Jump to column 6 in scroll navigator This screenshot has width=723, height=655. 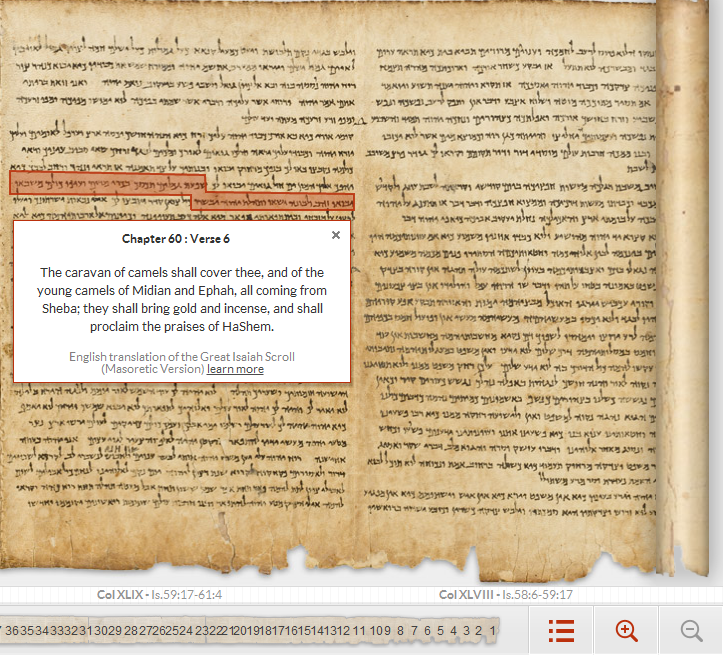(x=427, y=631)
